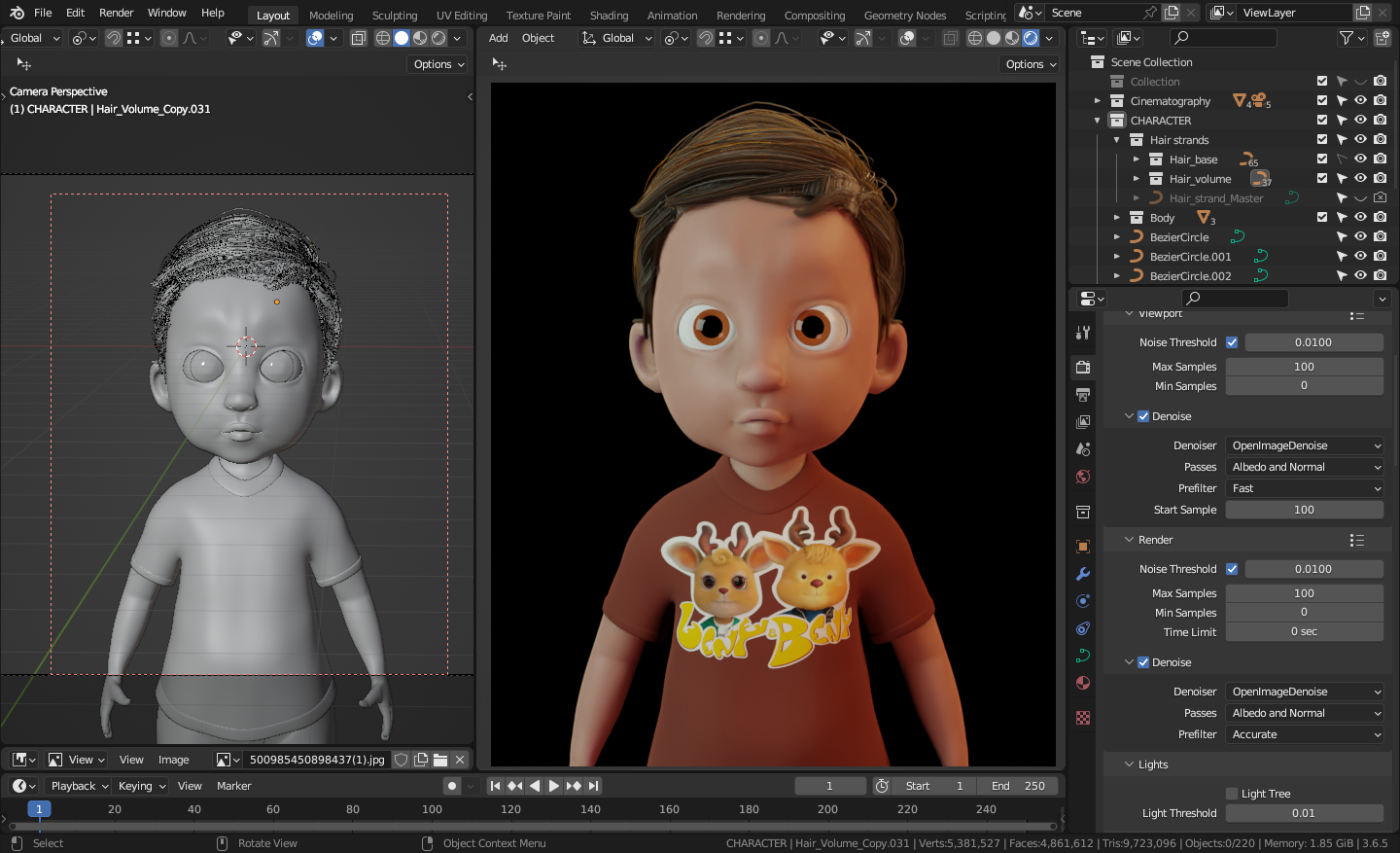This screenshot has width=1400, height=853.
Task: Open the Material properties tab icon
Action: point(1083,683)
